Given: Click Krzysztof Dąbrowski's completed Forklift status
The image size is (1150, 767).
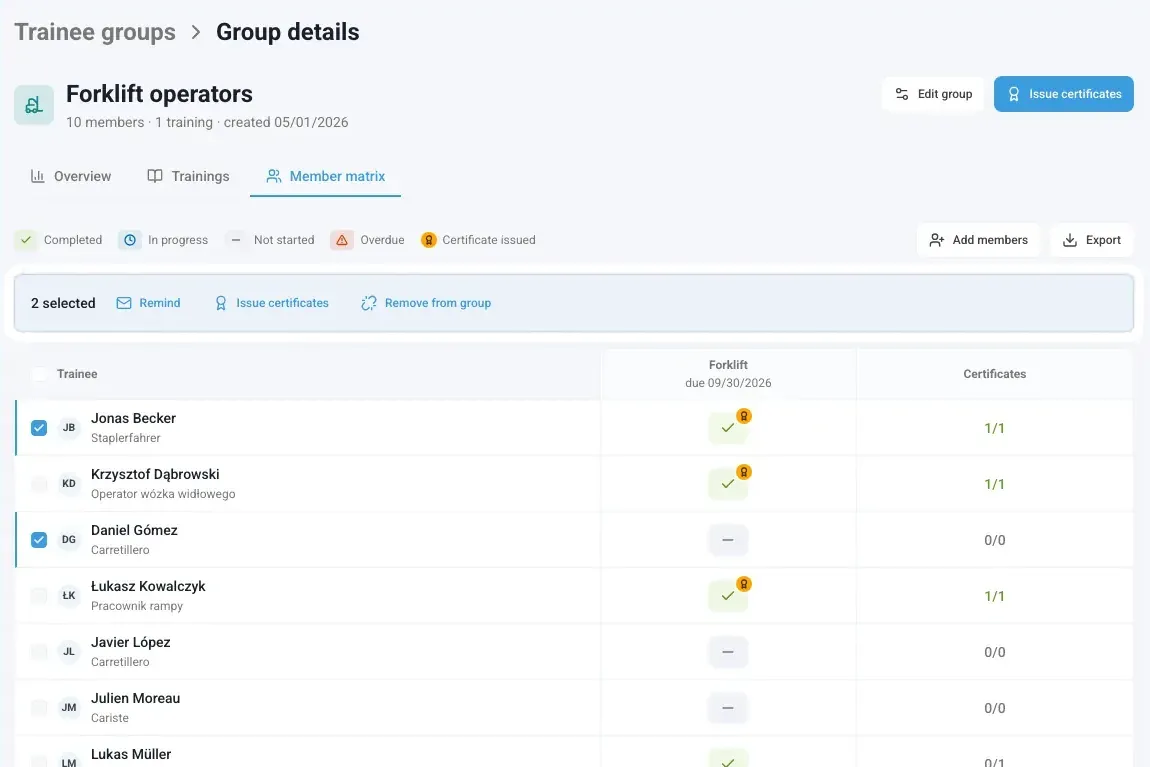Looking at the screenshot, I should pos(728,484).
